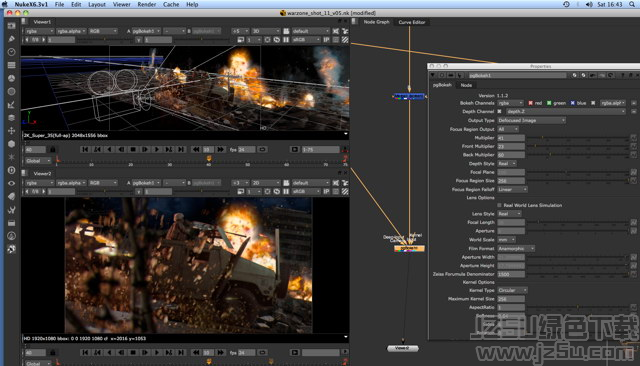This screenshot has width=640, height=366.
Task: Open the Viewer1 Global range dropdown
Action: pyautogui.click(x=38, y=161)
